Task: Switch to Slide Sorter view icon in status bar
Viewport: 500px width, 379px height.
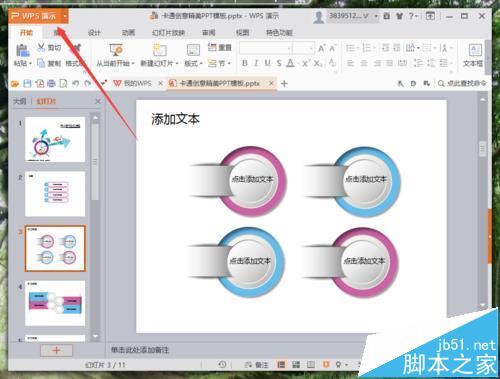Action: 296,365
